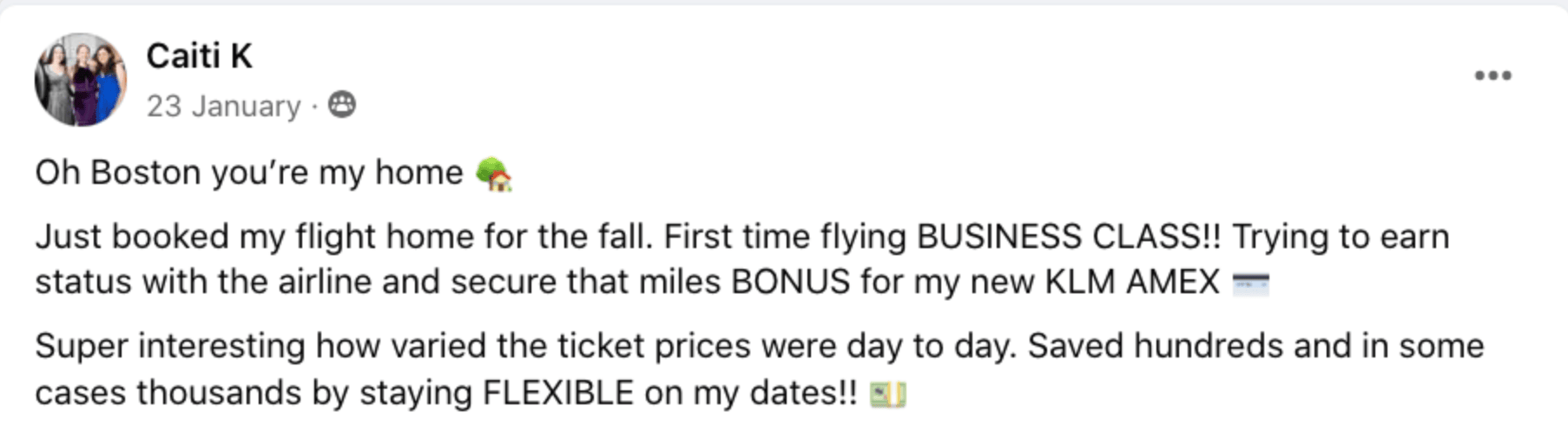Click the word 'FLEXIBLE' in the post
Viewport: 1568px width, 432px height.
(557, 393)
